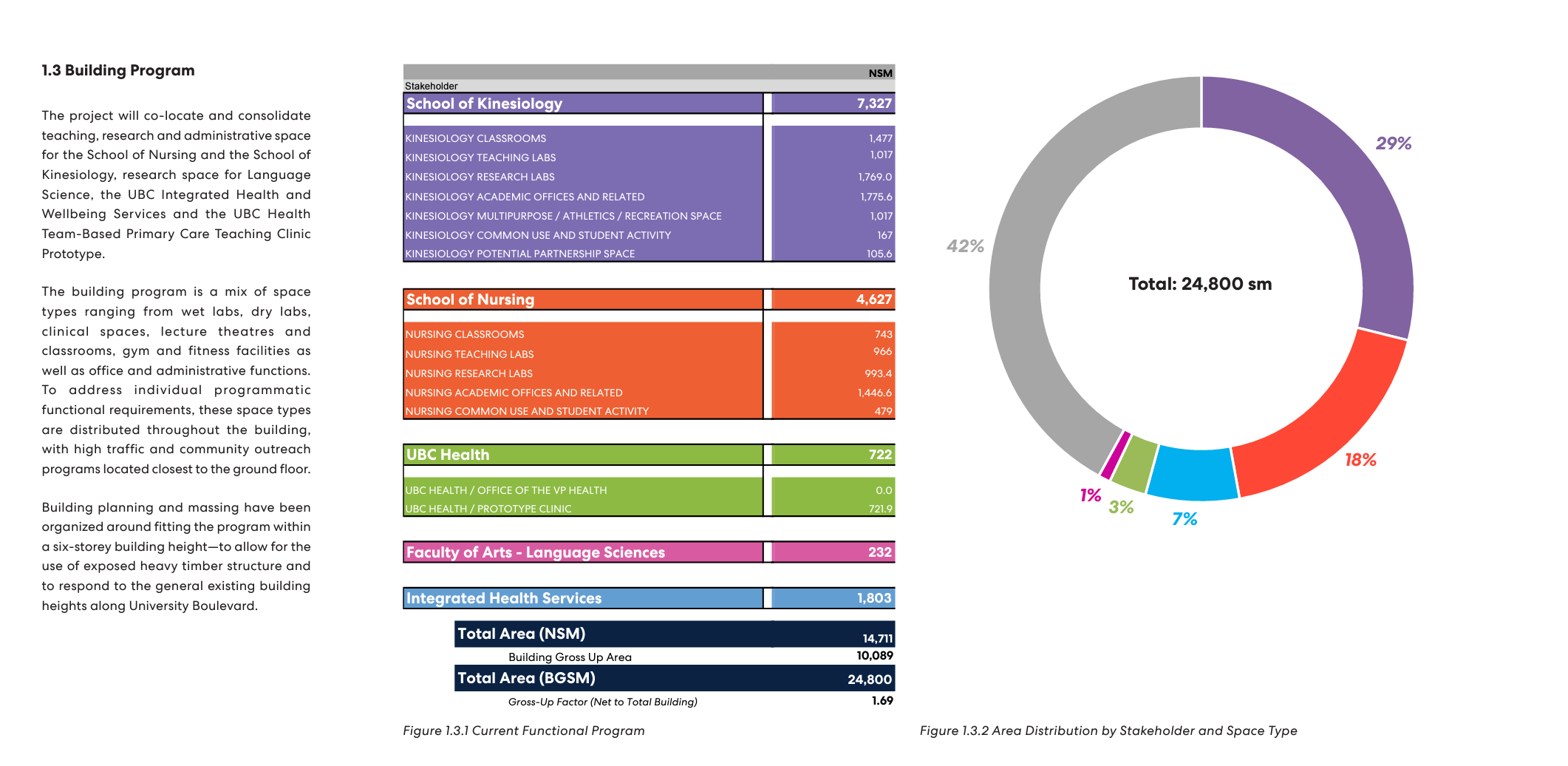Select the value 721.9 in the table
The image size is (1568, 766).
coord(881,509)
